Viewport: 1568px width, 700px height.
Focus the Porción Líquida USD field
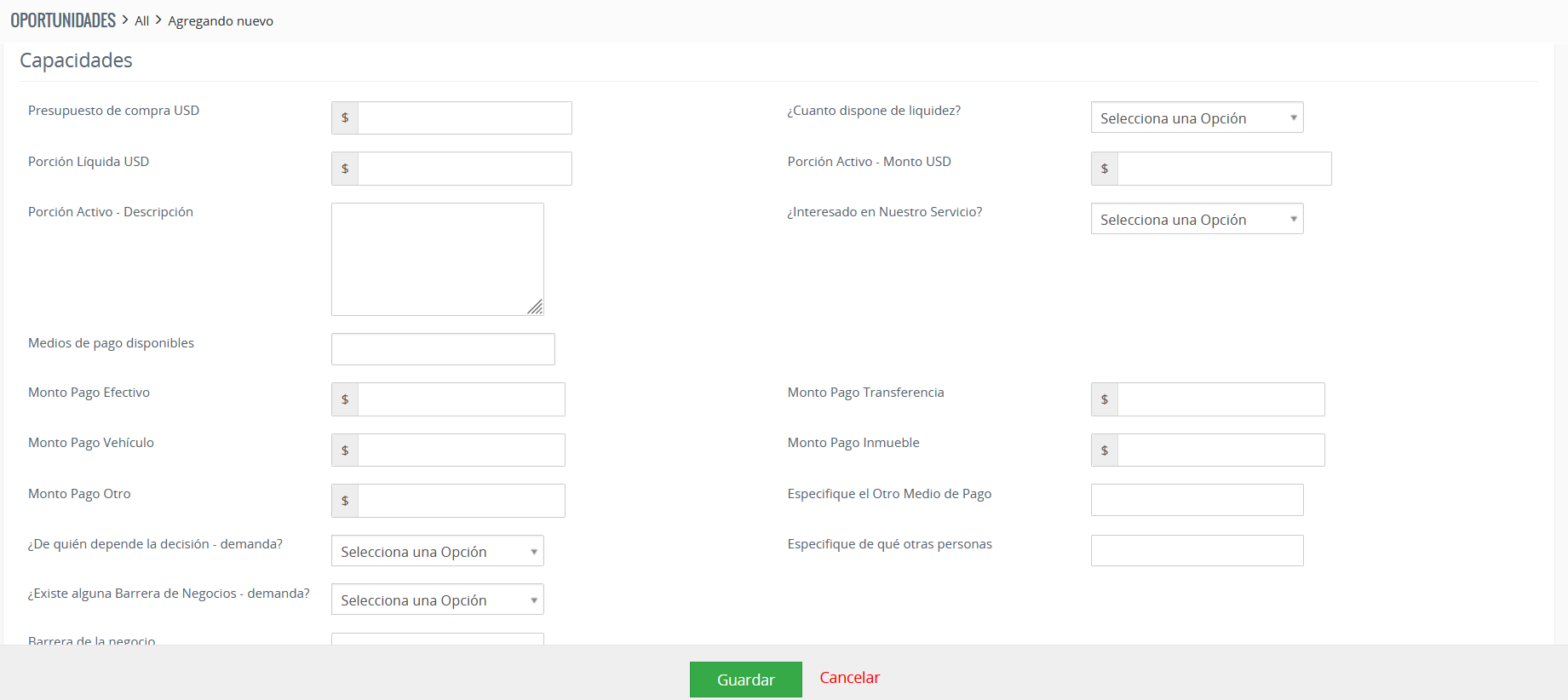click(x=464, y=169)
